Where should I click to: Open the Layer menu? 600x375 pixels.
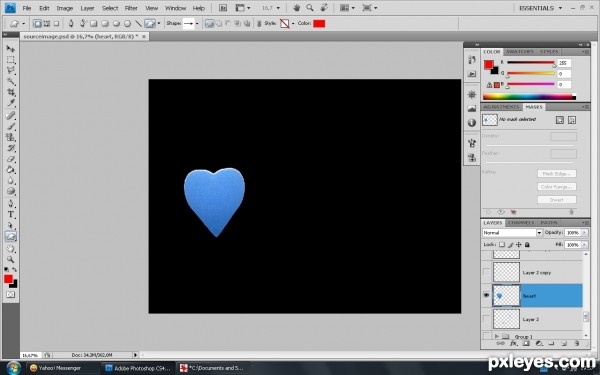click(x=87, y=8)
